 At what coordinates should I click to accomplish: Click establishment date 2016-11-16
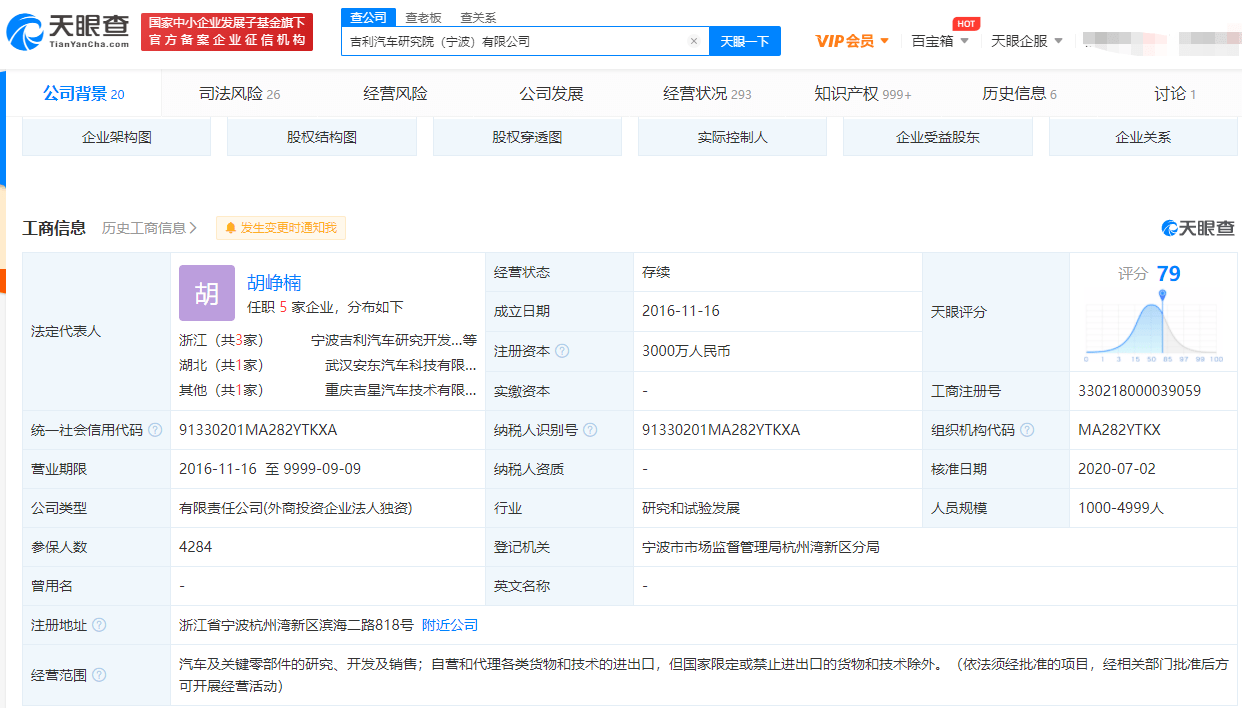[681, 311]
